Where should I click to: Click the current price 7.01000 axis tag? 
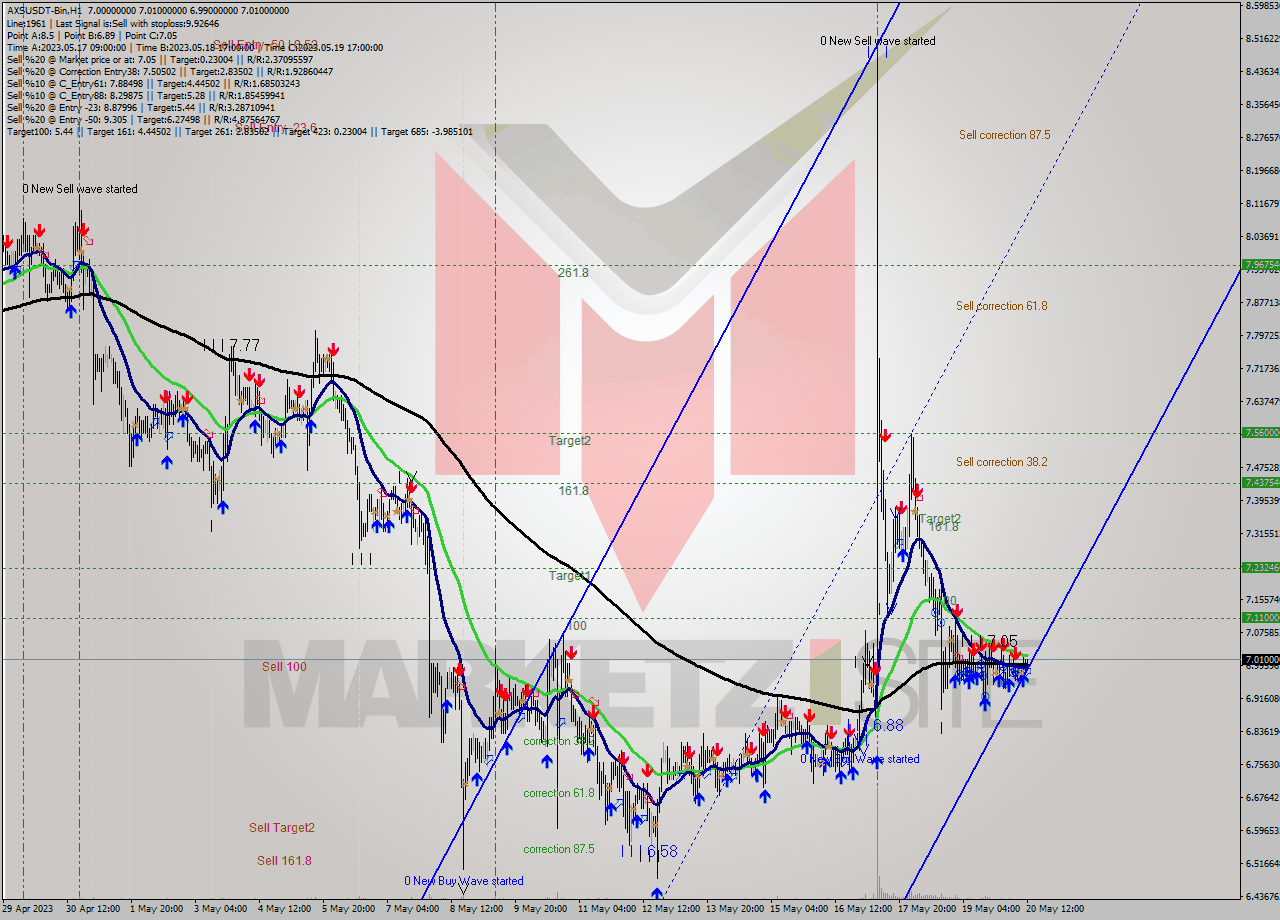pyautogui.click(x=1261, y=660)
